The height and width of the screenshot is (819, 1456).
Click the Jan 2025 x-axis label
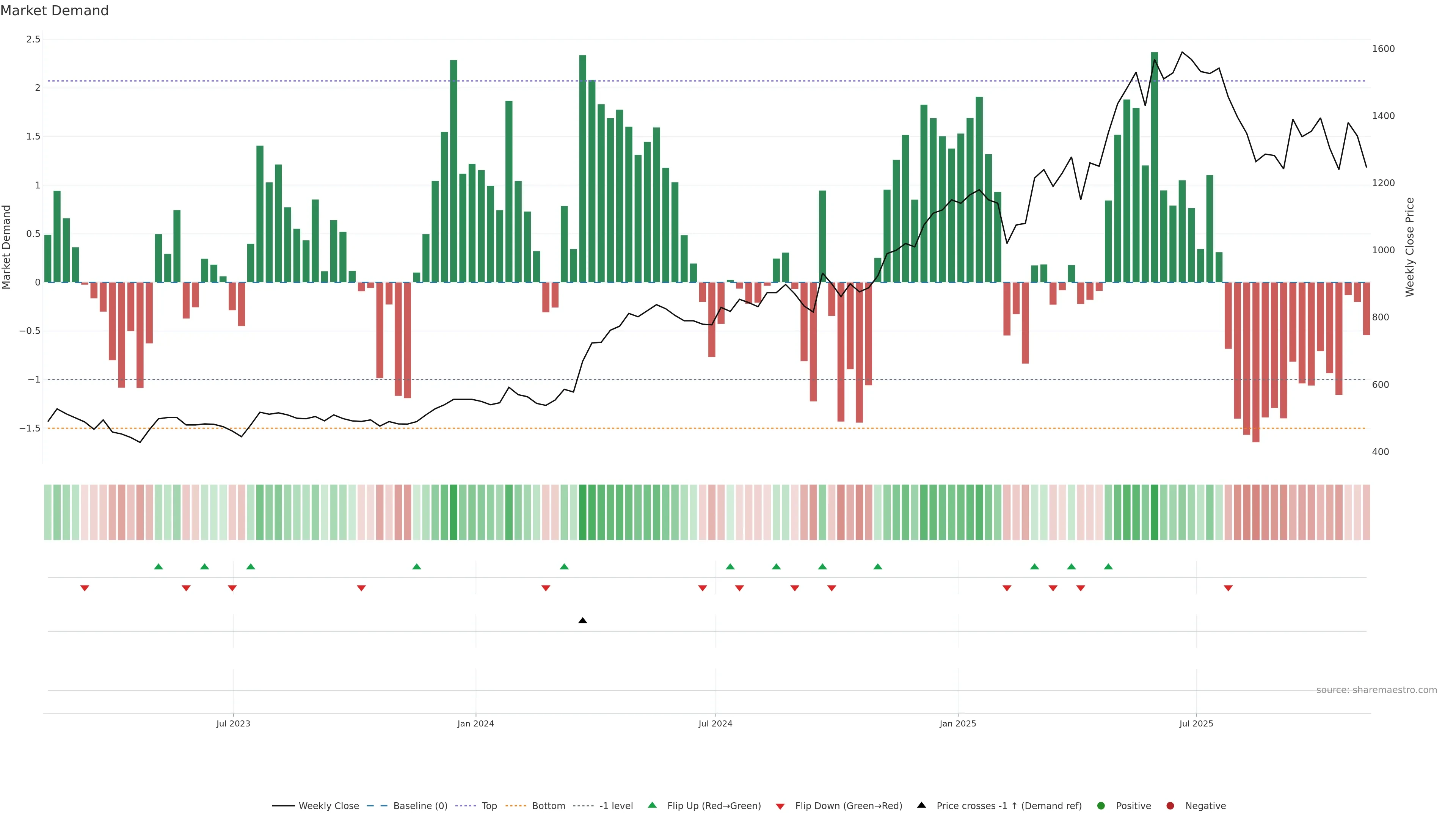(957, 723)
